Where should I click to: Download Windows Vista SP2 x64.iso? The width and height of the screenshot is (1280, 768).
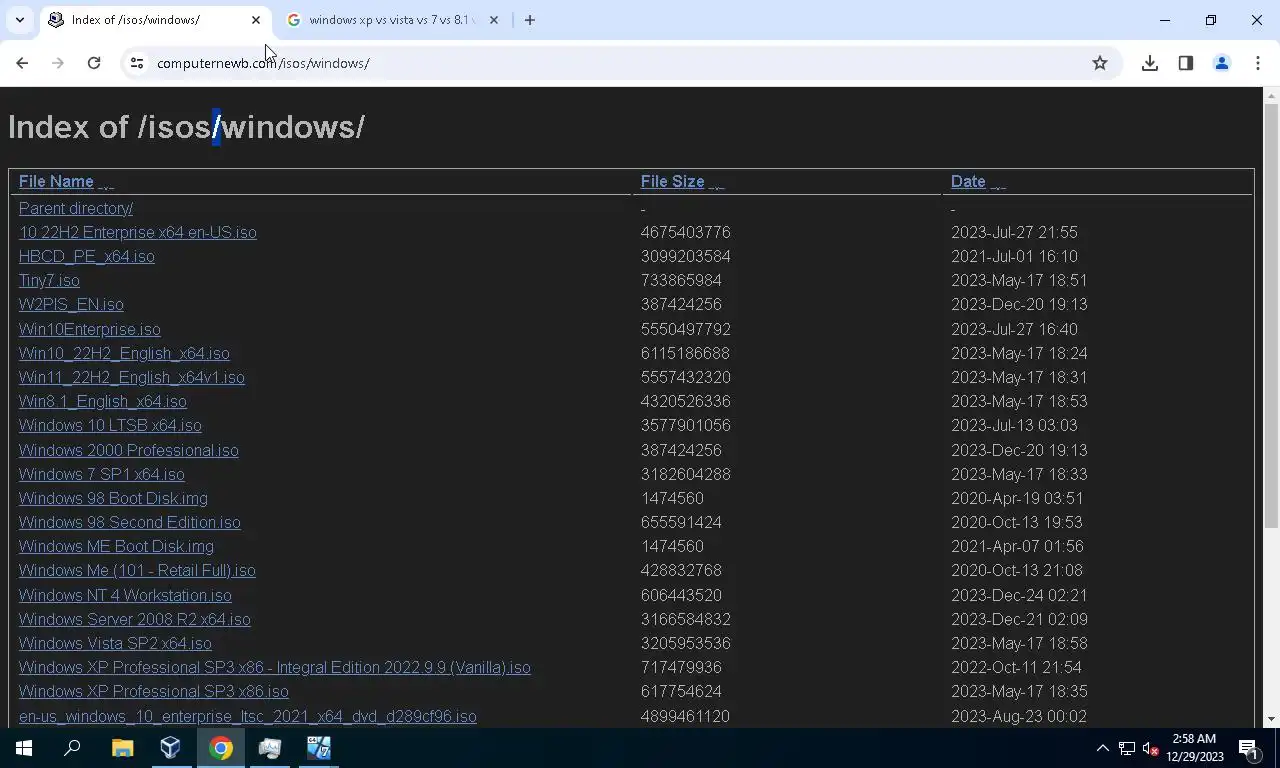click(115, 643)
